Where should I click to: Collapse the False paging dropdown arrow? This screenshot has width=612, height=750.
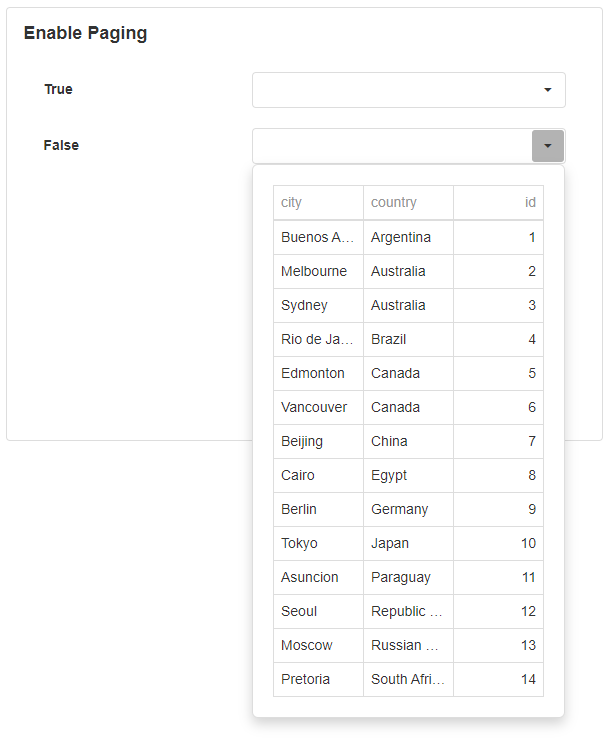click(x=547, y=146)
